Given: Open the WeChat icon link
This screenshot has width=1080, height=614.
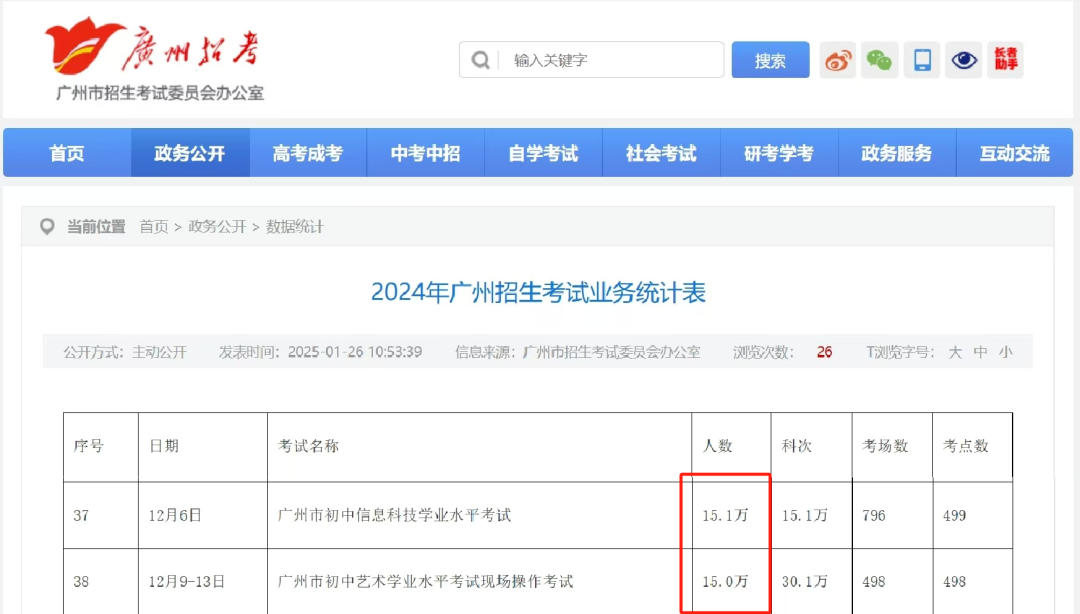Looking at the screenshot, I should pyautogui.click(x=880, y=60).
